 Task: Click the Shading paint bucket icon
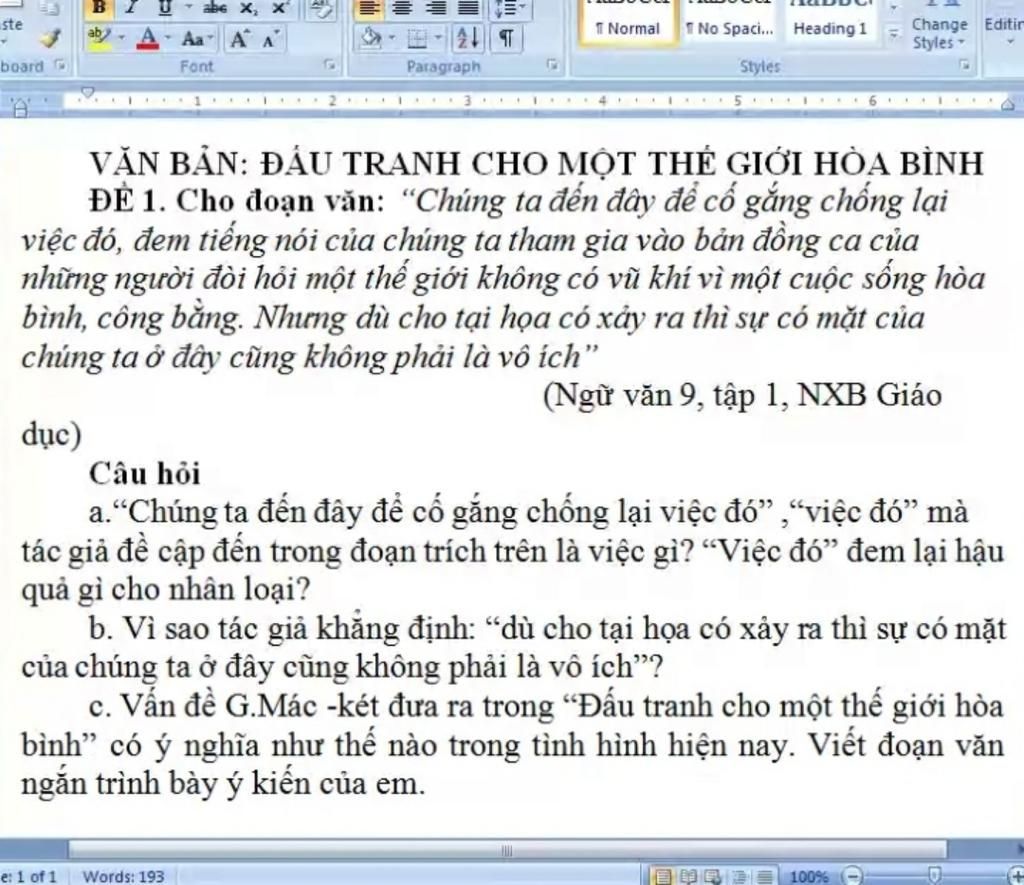click(x=371, y=39)
